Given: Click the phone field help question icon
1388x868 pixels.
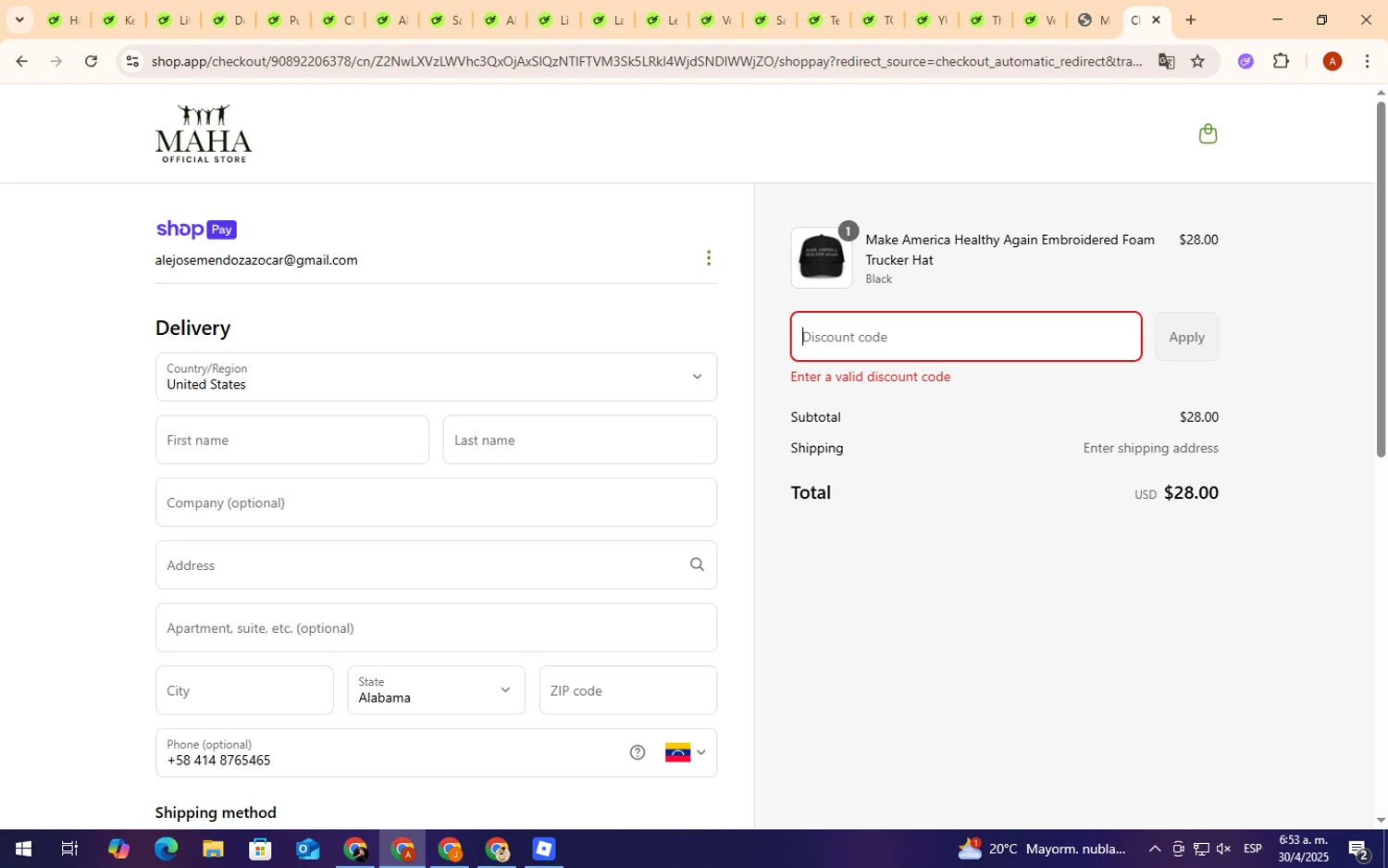Looking at the screenshot, I should (x=638, y=752).
